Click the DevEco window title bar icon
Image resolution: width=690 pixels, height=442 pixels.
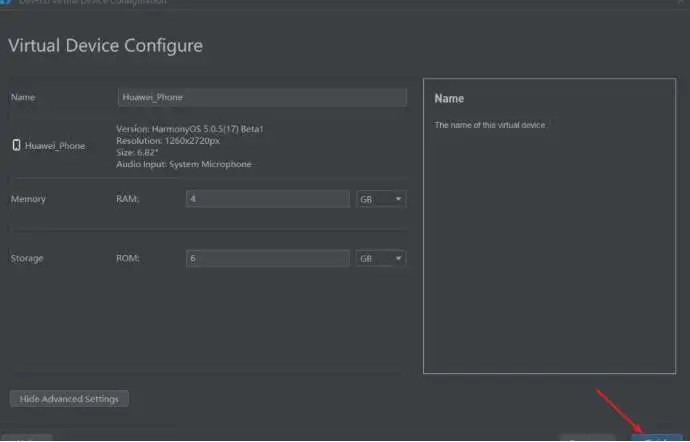coord(7,2)
